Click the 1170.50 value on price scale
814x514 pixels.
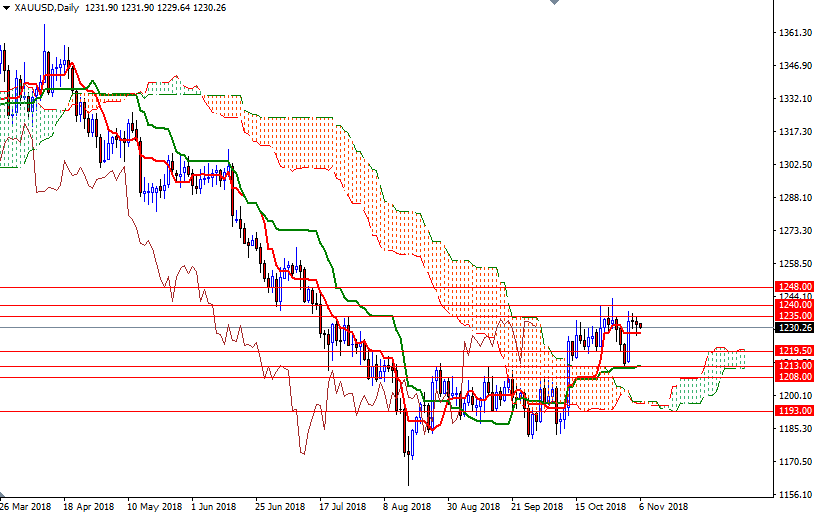coord(793,462)
